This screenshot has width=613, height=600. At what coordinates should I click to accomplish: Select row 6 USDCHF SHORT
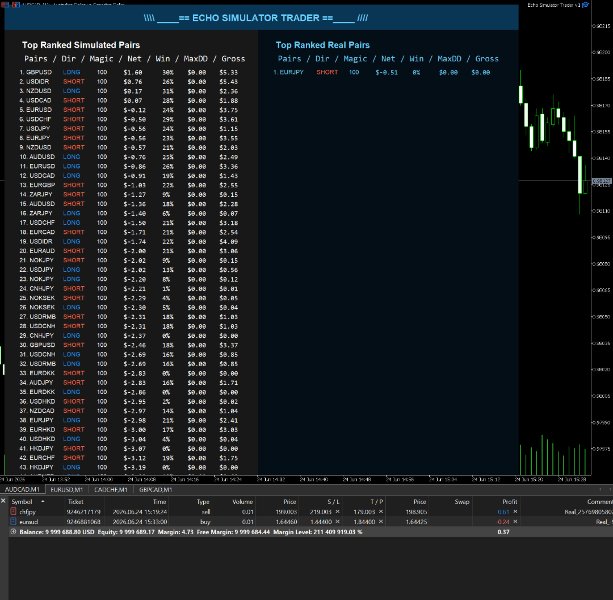(129, 119)
